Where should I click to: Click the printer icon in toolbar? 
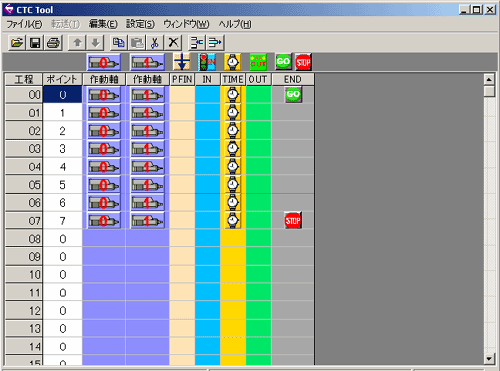pyautogui.click(x=53, y=43)
